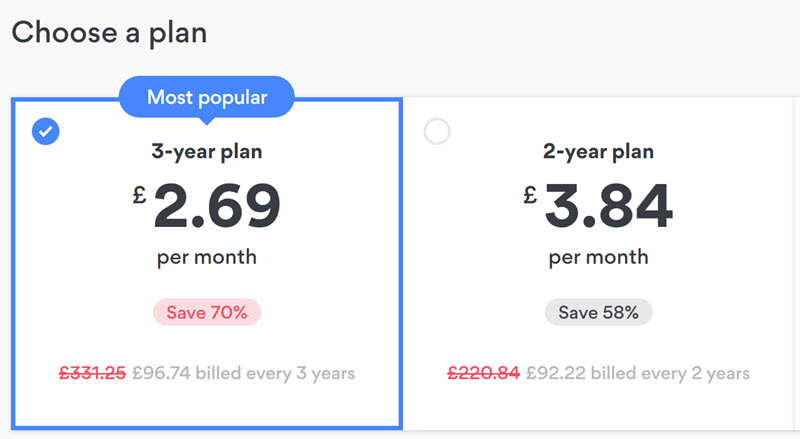The width and height of the screenshot is (800, 439).
Task: Click the £3.84 monthly price
Action: click(598, 206)
